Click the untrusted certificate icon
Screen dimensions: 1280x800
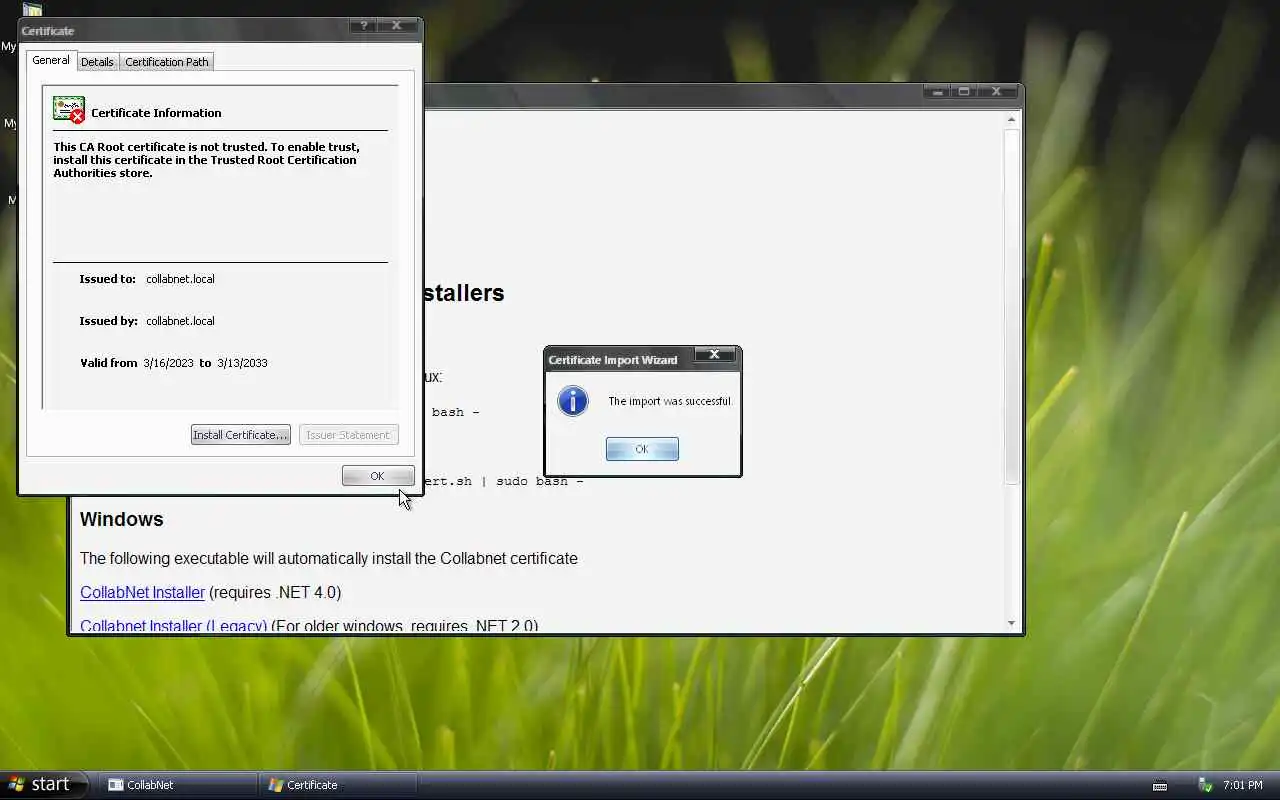pyautogui.click(x=69, y=110)
